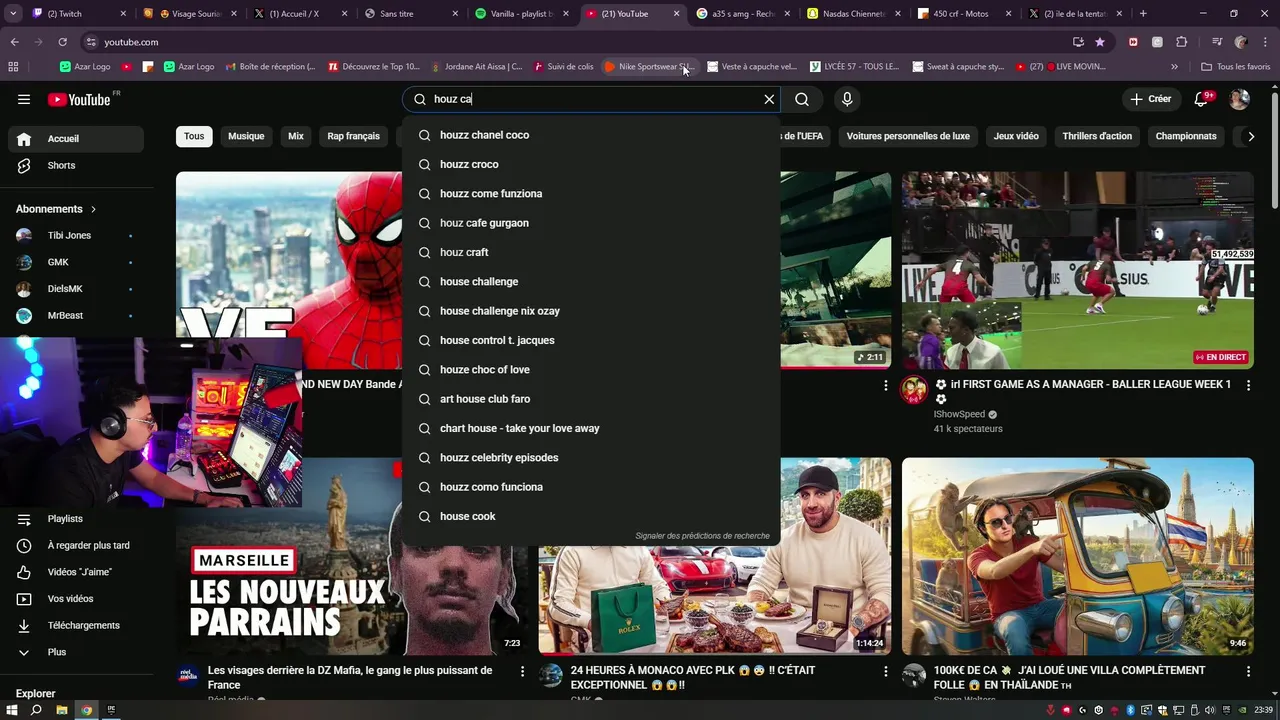This screenshot has width=1280, height=720.
Task: Open Vidéos "J'aime" in sidebar
Action: coord(76,572)
